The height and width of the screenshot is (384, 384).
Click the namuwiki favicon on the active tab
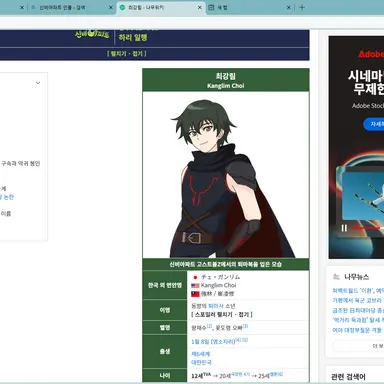[x=122, y=7]
